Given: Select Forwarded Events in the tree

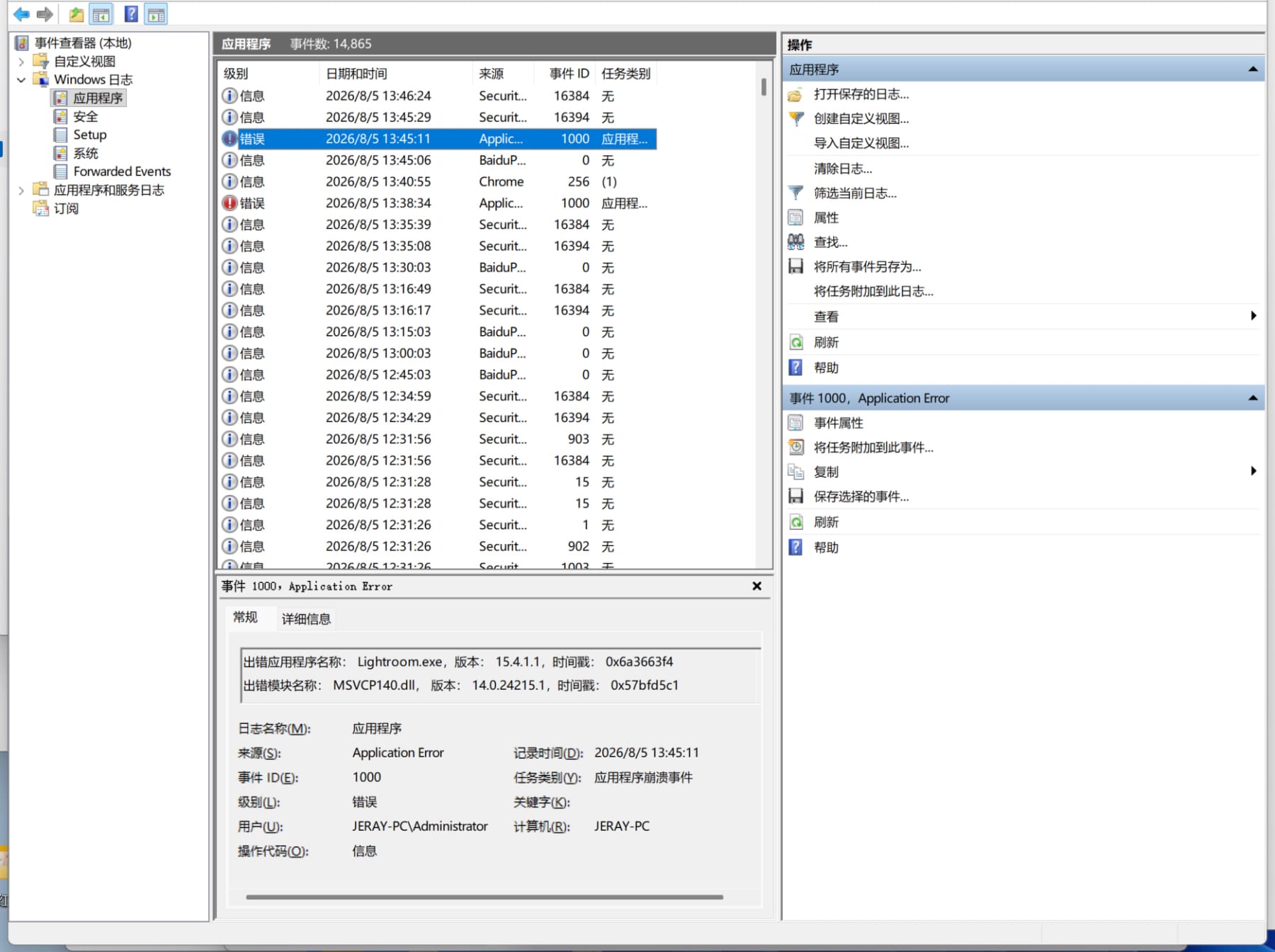Looking at the screenshot, I should tap(122, 172).
